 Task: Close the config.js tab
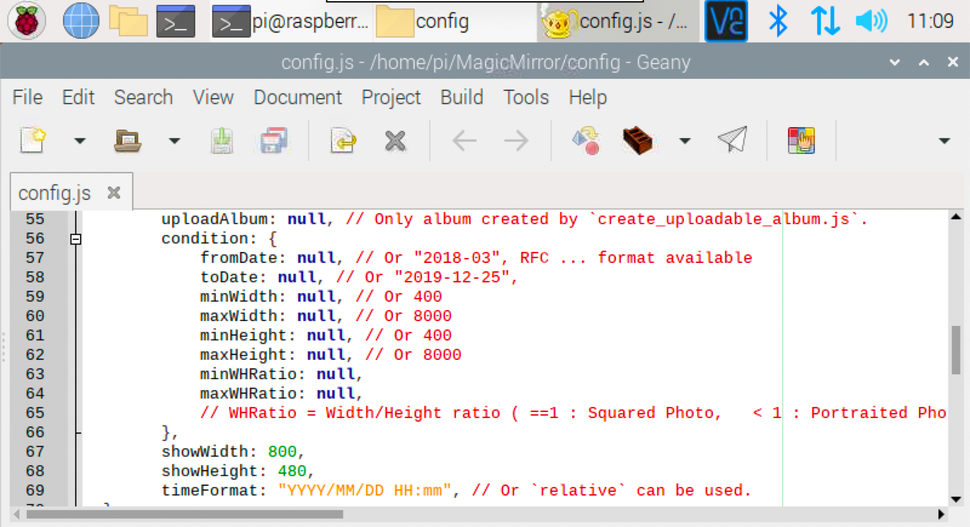[x=114, y=193]
